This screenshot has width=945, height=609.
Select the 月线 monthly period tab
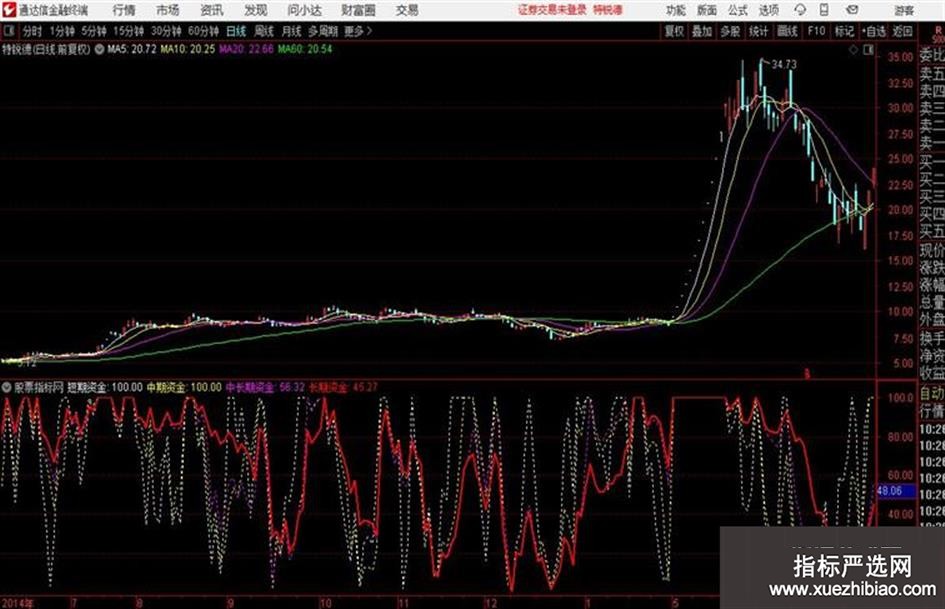coord(292,31)
